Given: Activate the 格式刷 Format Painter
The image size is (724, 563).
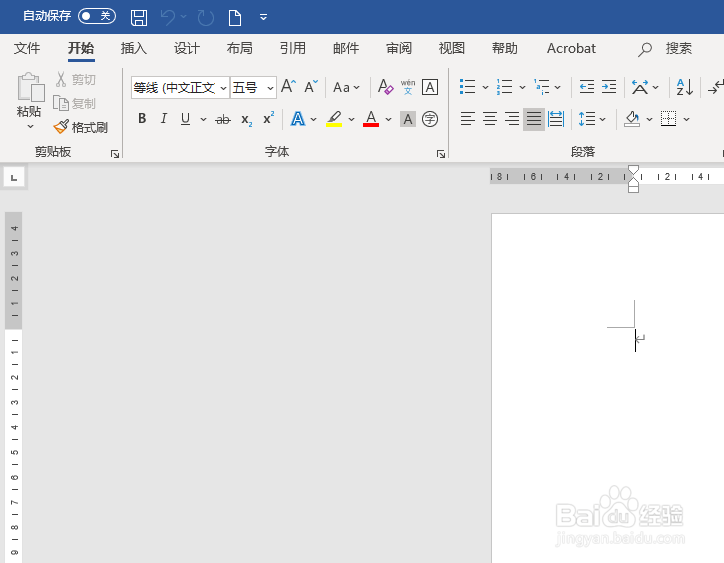Looking at the screenshot, I should tap(80, 127).
